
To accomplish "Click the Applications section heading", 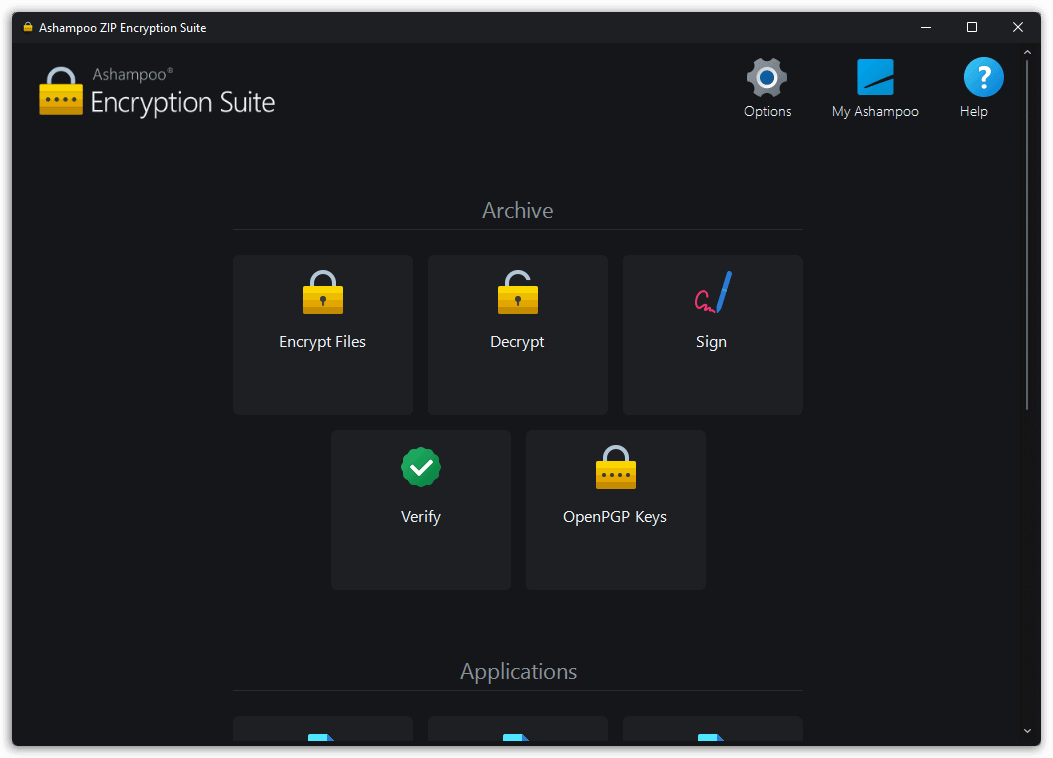I will [x=518, y=671].
